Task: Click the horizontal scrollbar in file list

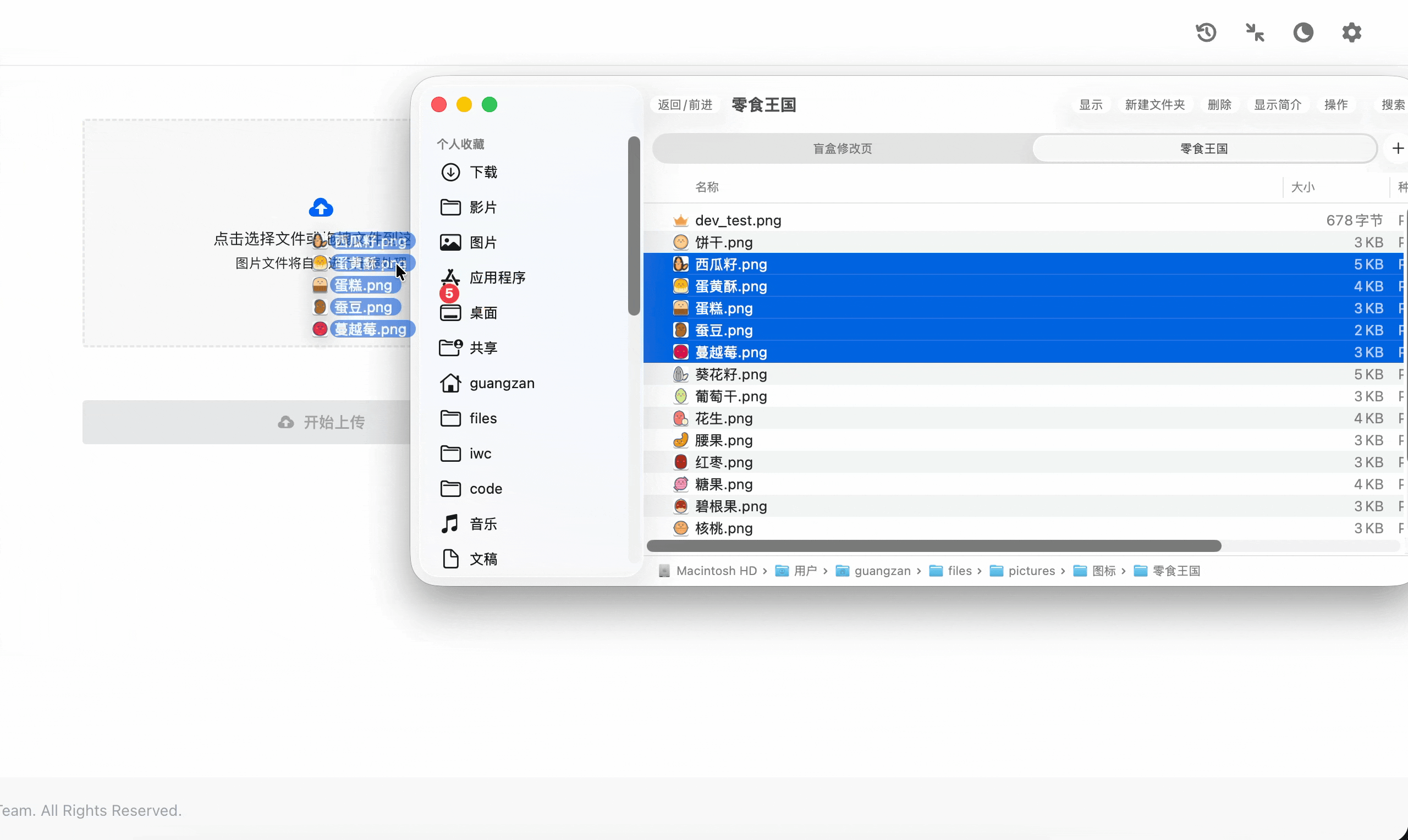Action: click(933, 546)
